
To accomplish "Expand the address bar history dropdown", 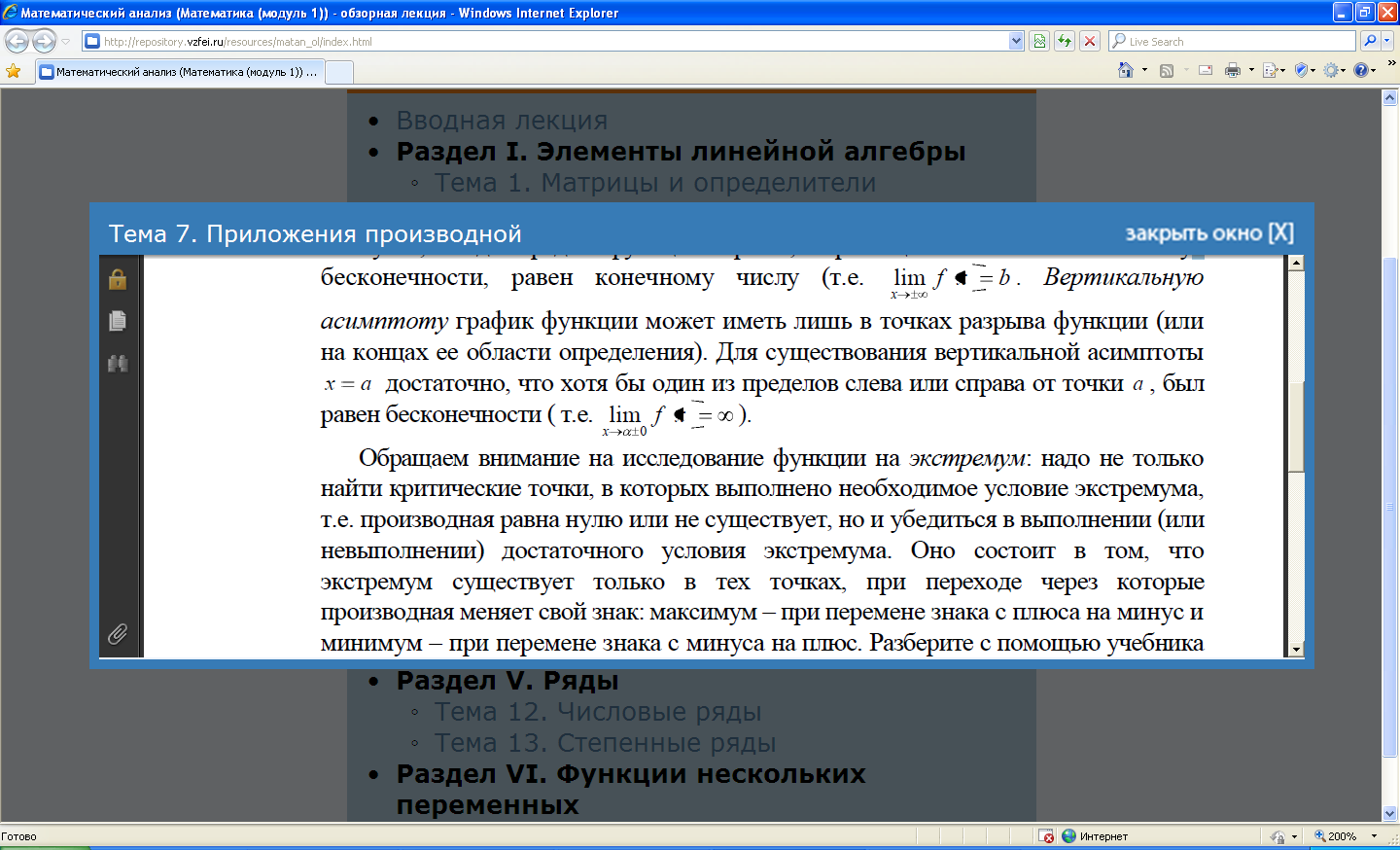I will pos(1017,42).
